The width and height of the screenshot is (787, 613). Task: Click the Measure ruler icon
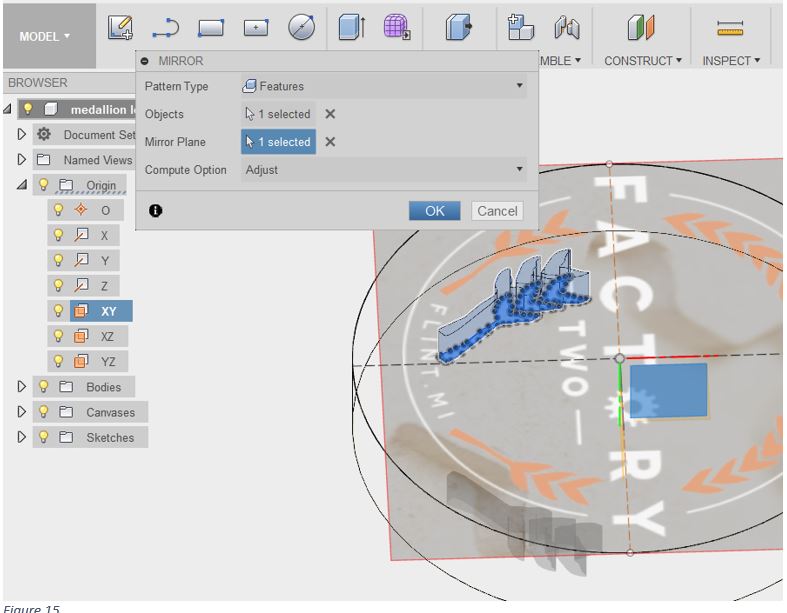click(x=730, y=28)
